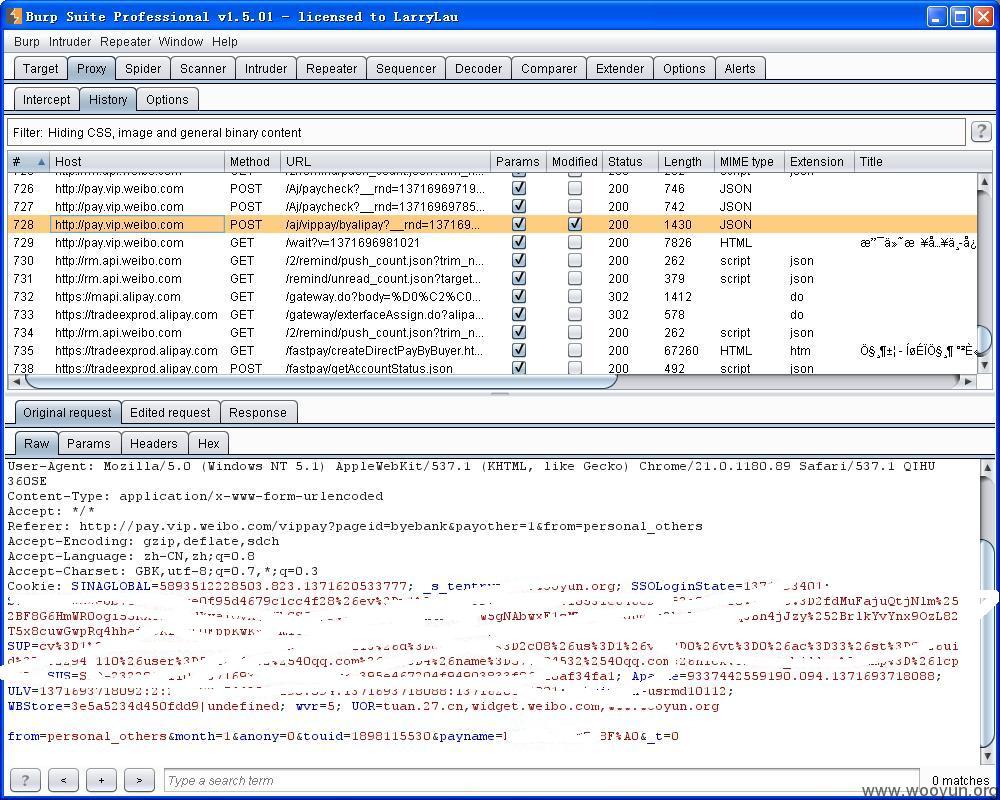Go to previous search match button

tap(63, 780)
